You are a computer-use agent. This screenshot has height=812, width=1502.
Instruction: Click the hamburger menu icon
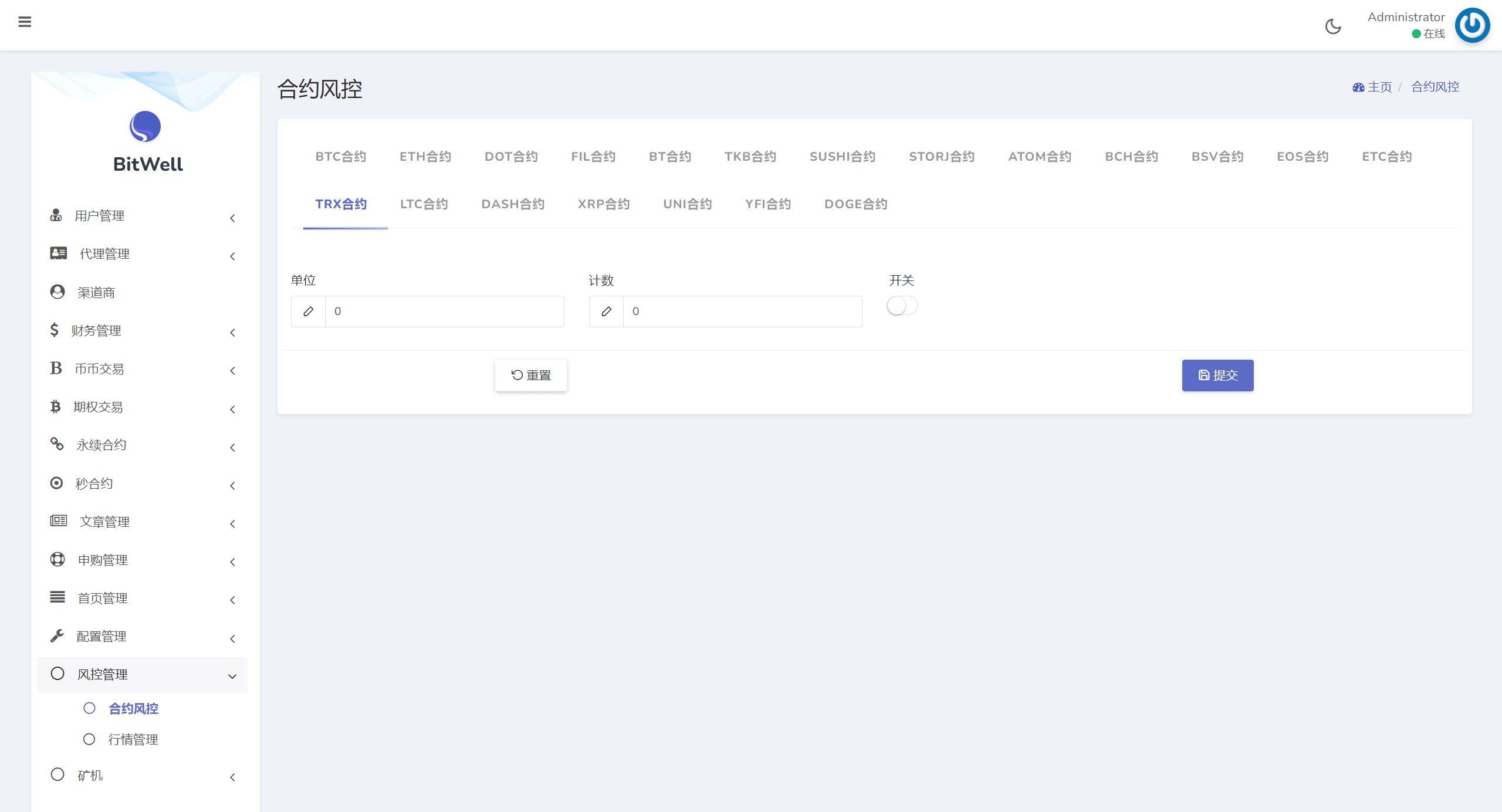pos(25,22)
